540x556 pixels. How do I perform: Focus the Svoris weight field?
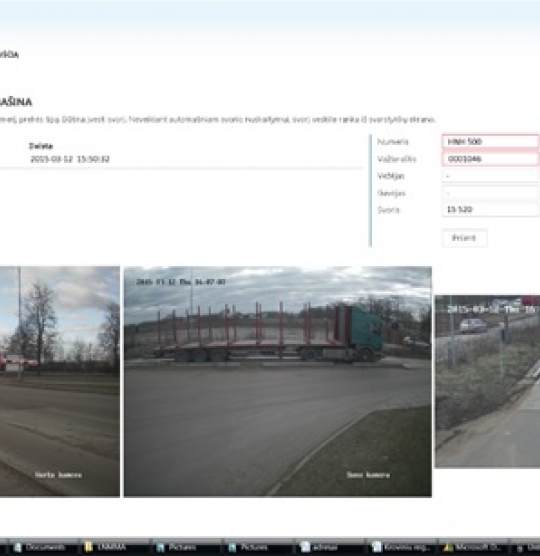(490, 210)
